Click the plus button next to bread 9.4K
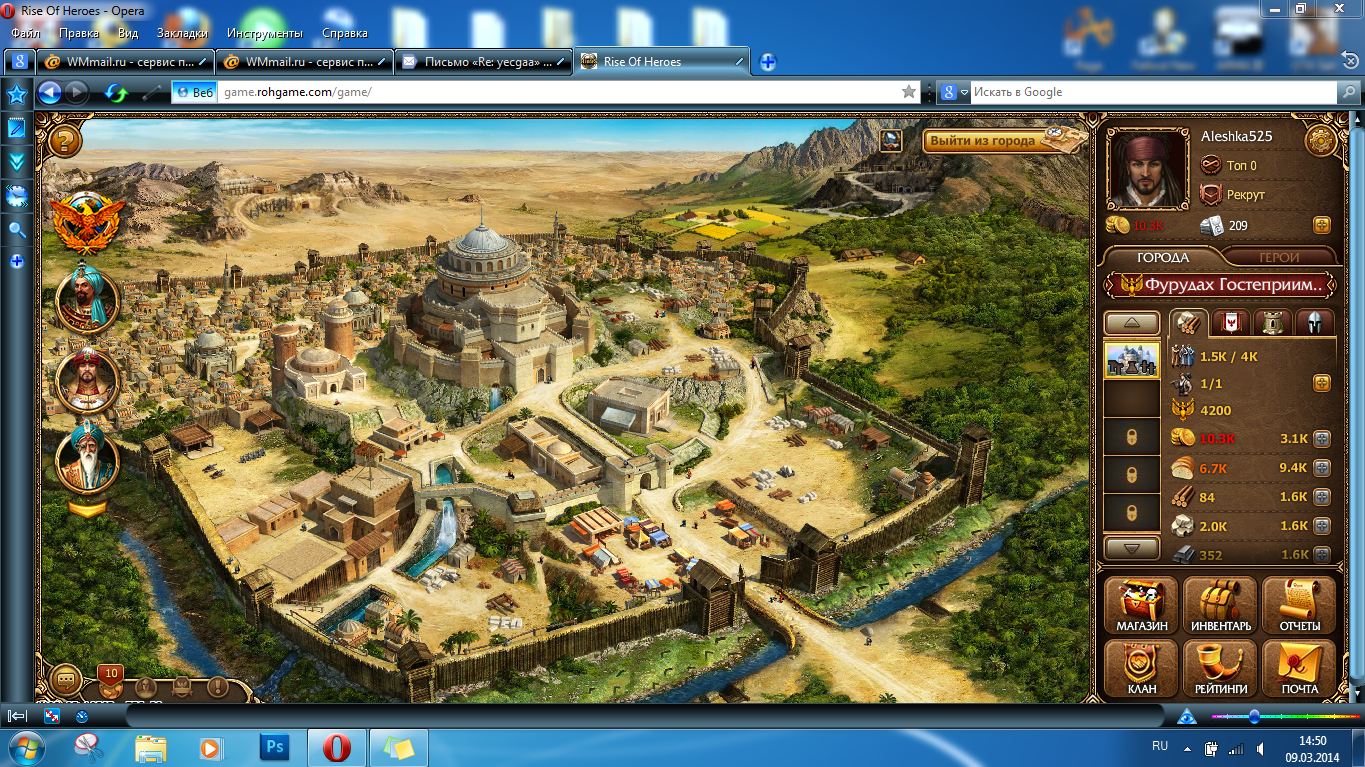 (1321, 467)
